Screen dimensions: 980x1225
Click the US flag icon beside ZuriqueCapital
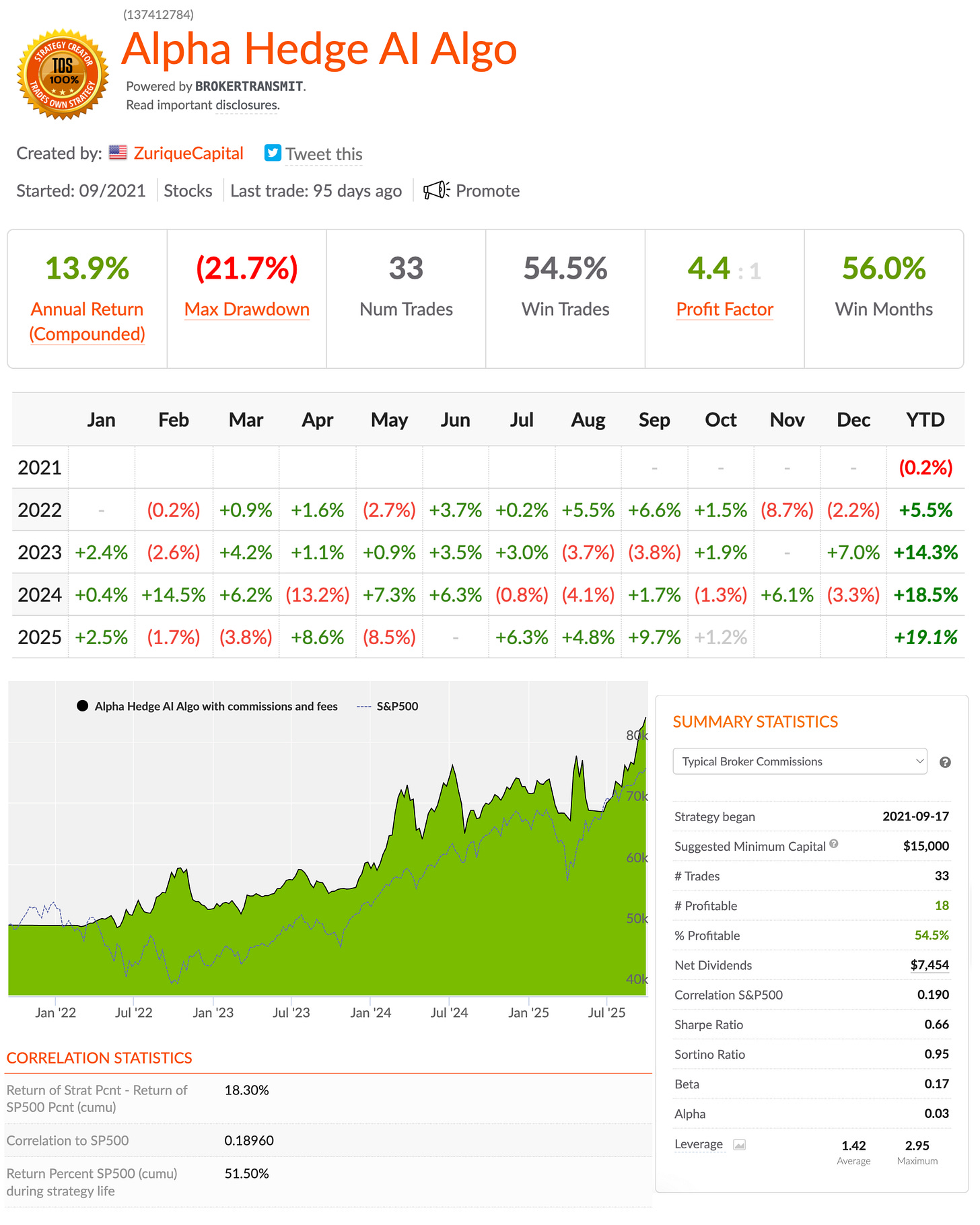pyautogui.click(x=118, y=153)
